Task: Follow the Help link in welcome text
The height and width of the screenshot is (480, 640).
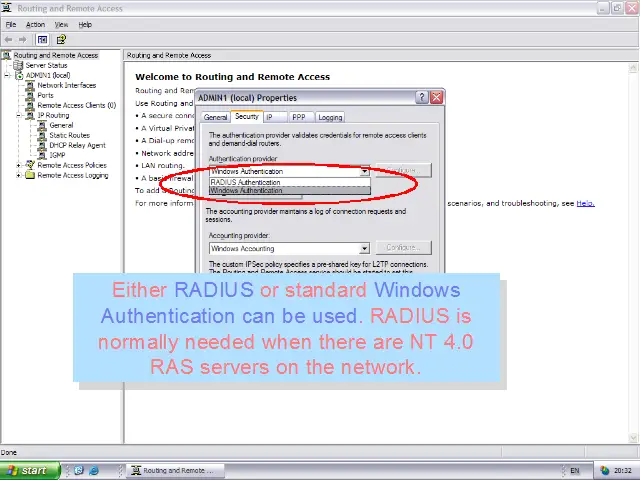Action: [585, 203]
